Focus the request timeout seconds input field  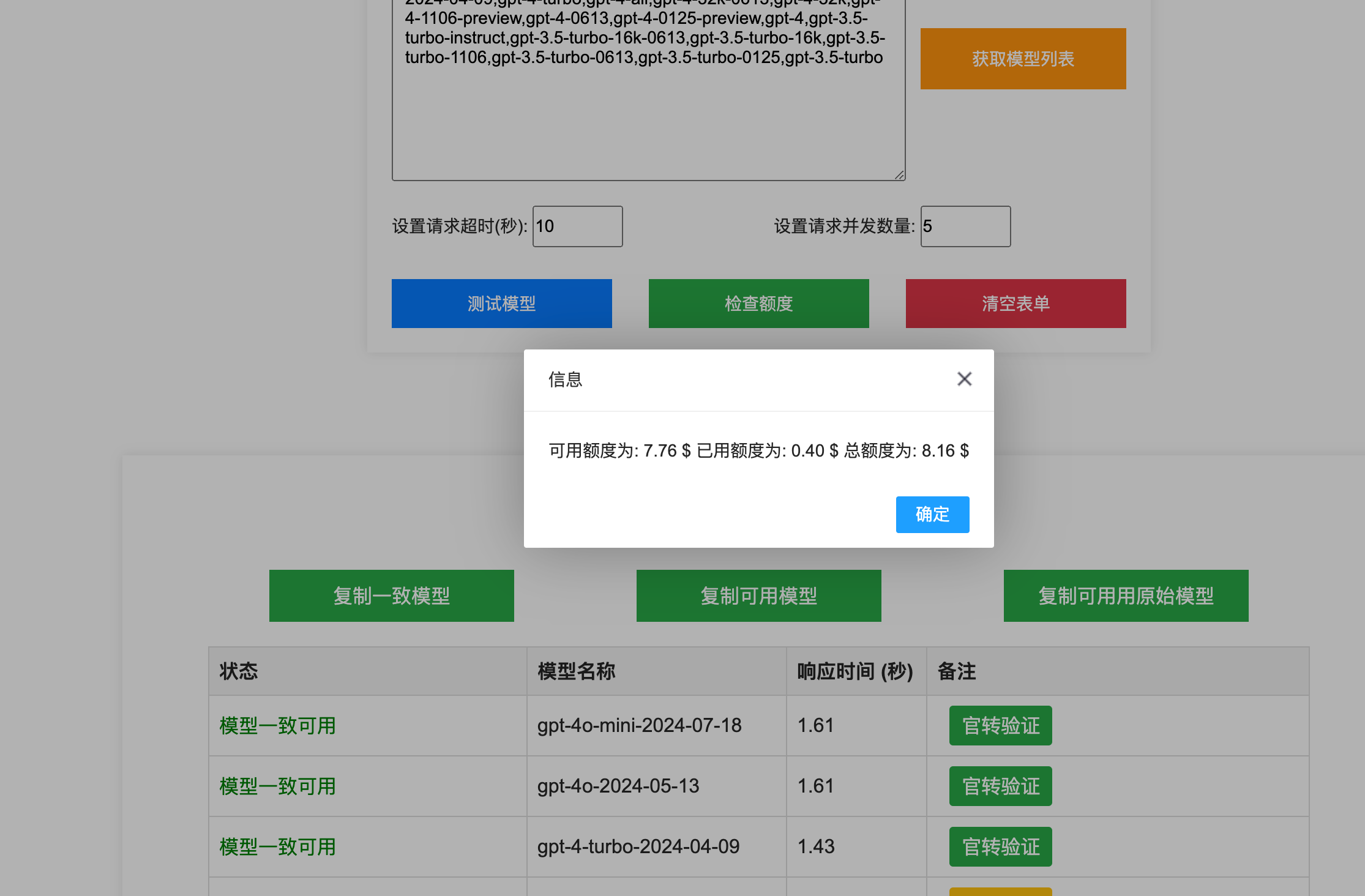(577, 226)
